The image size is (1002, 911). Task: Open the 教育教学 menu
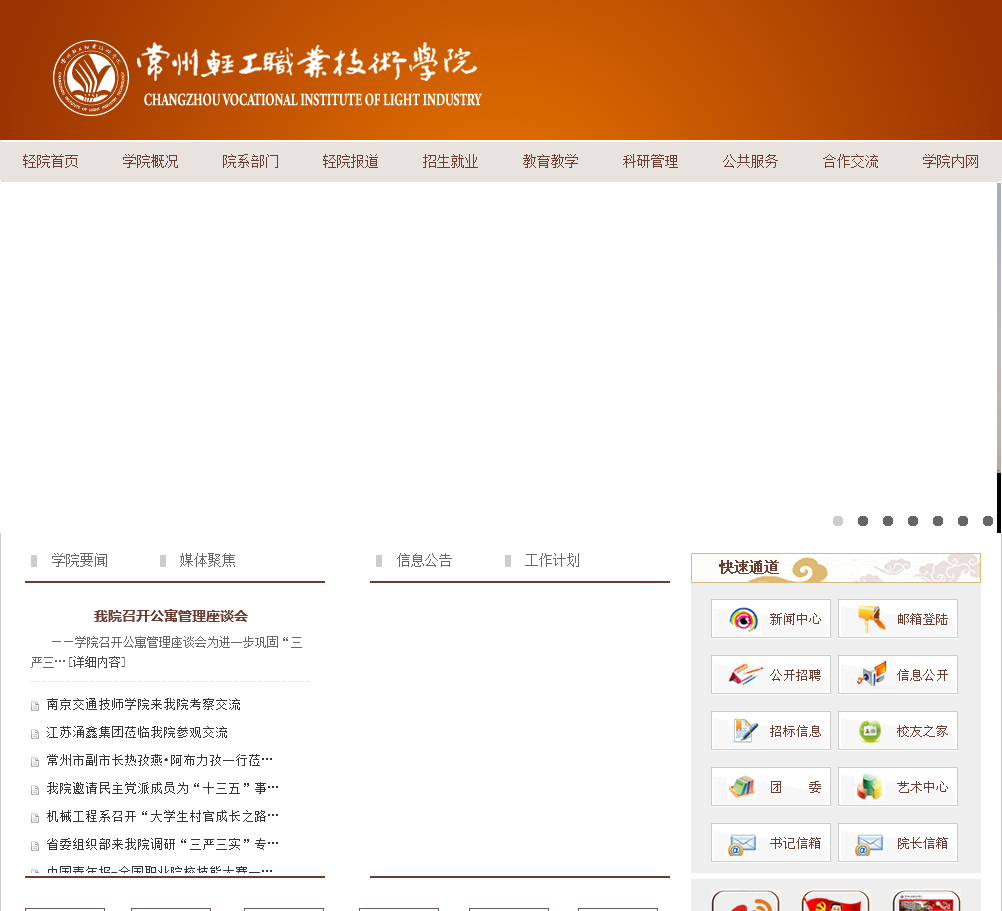pos(550,161)
